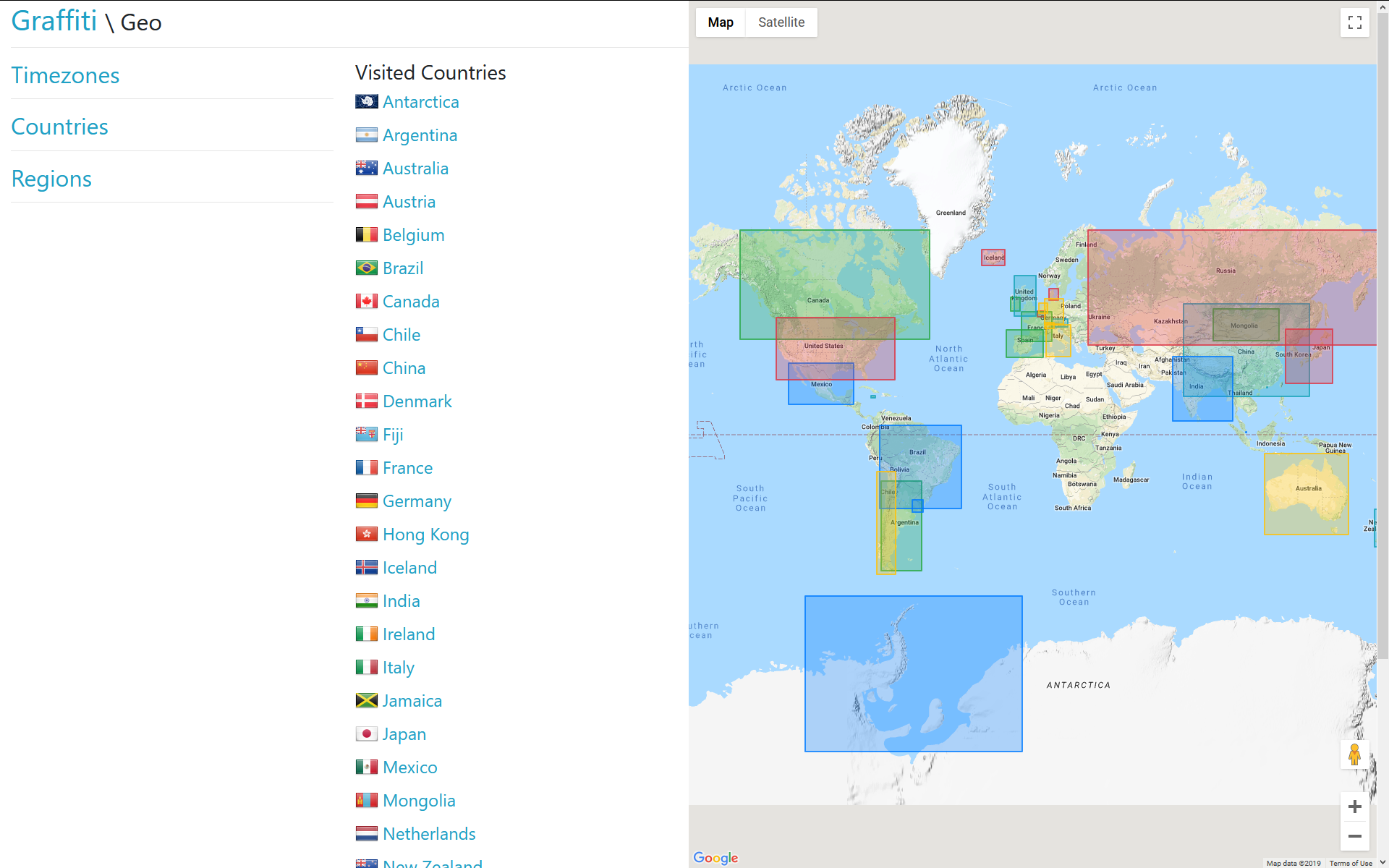Click the Japan flag icon
This screenshot has width=1389, height=868.
pos(366,734)
